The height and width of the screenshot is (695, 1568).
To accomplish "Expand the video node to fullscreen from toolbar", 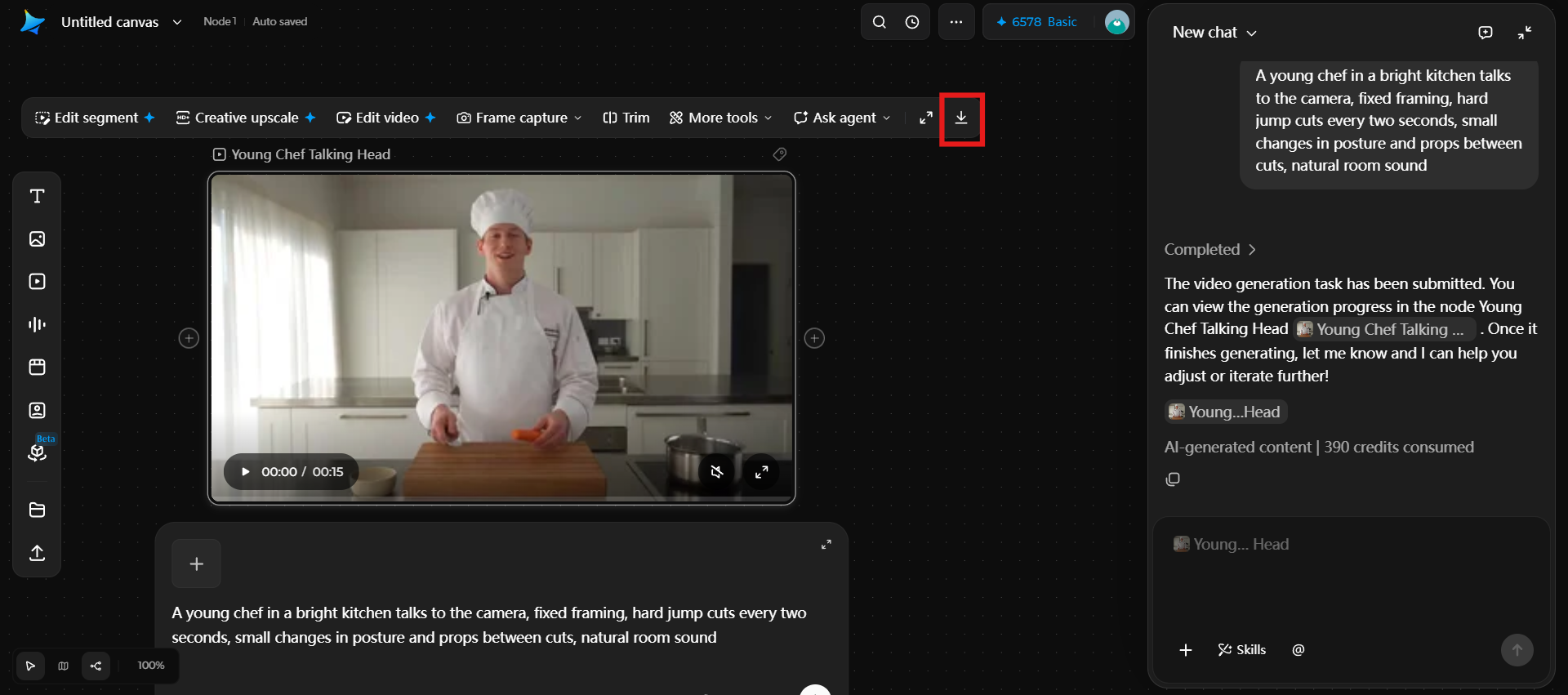I will pyautogui.click(x=926, y=118).
